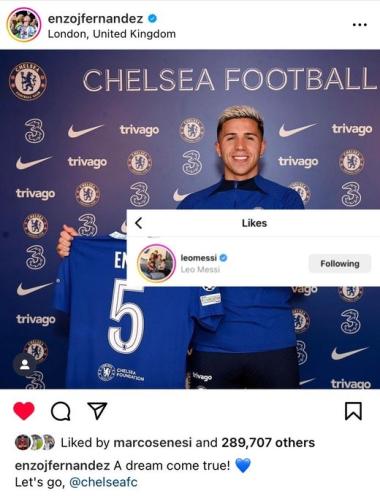The width and height of the screenshot is (380, 496).
Task: Click the liker avatars beside Liked by
Action: coord(35,442)
